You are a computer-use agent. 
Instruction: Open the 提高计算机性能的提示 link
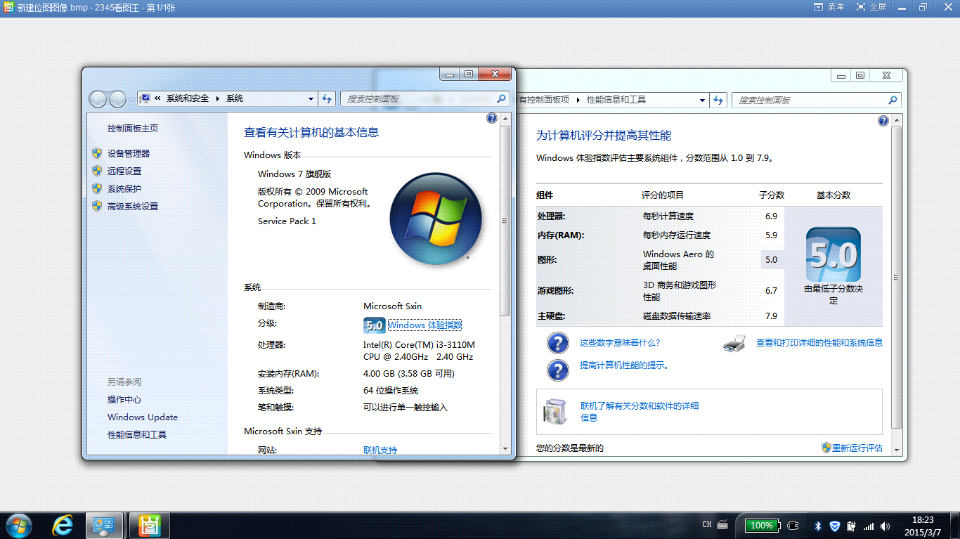(624, 365)
